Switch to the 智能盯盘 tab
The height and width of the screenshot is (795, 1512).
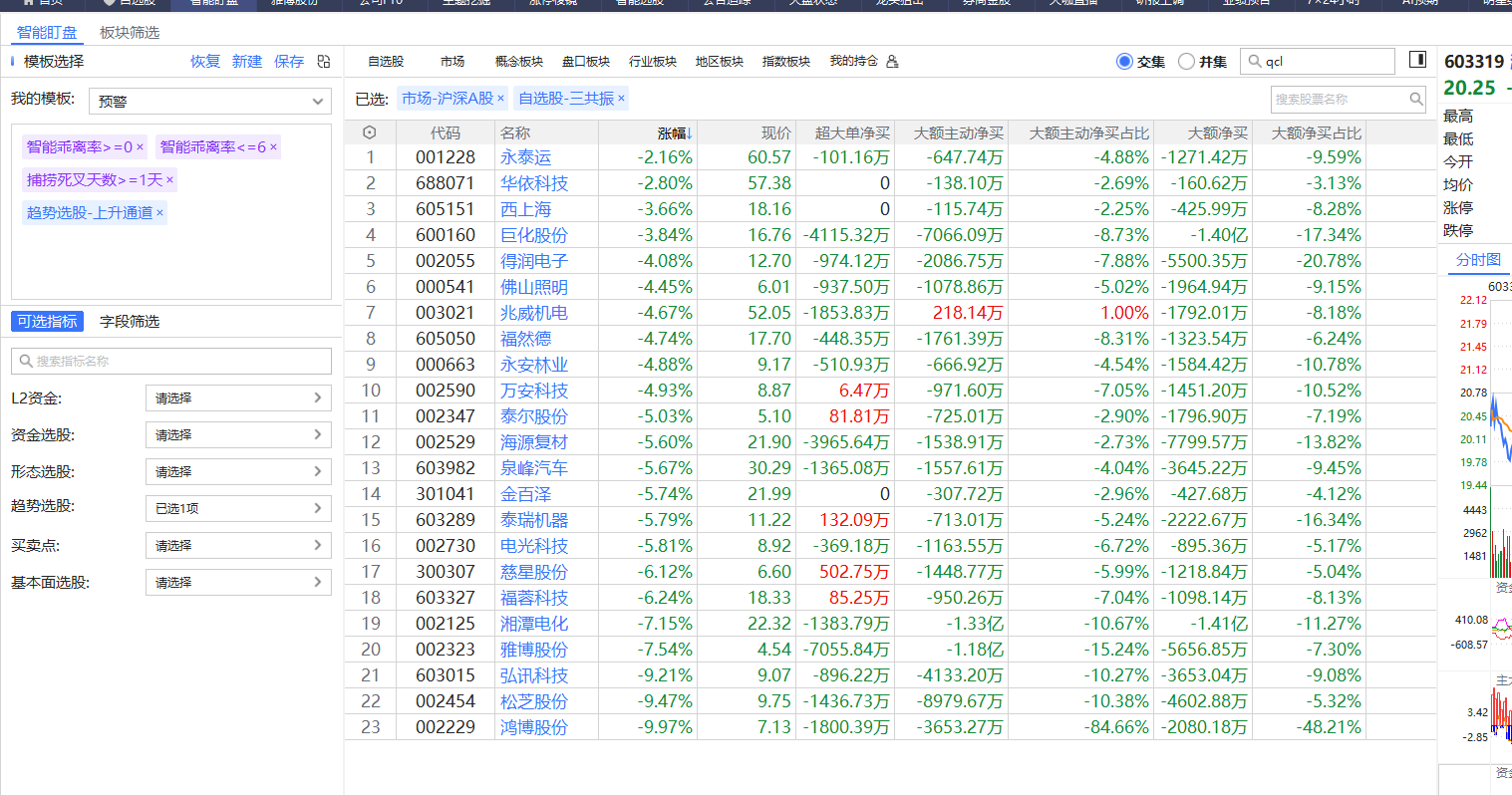click(46, 32)
